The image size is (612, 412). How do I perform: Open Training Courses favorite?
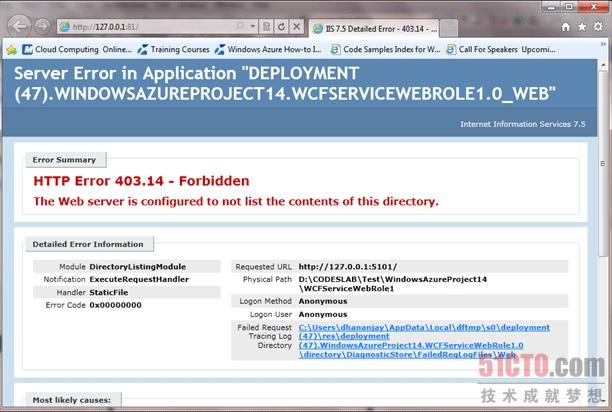click(x=174, y=50)
